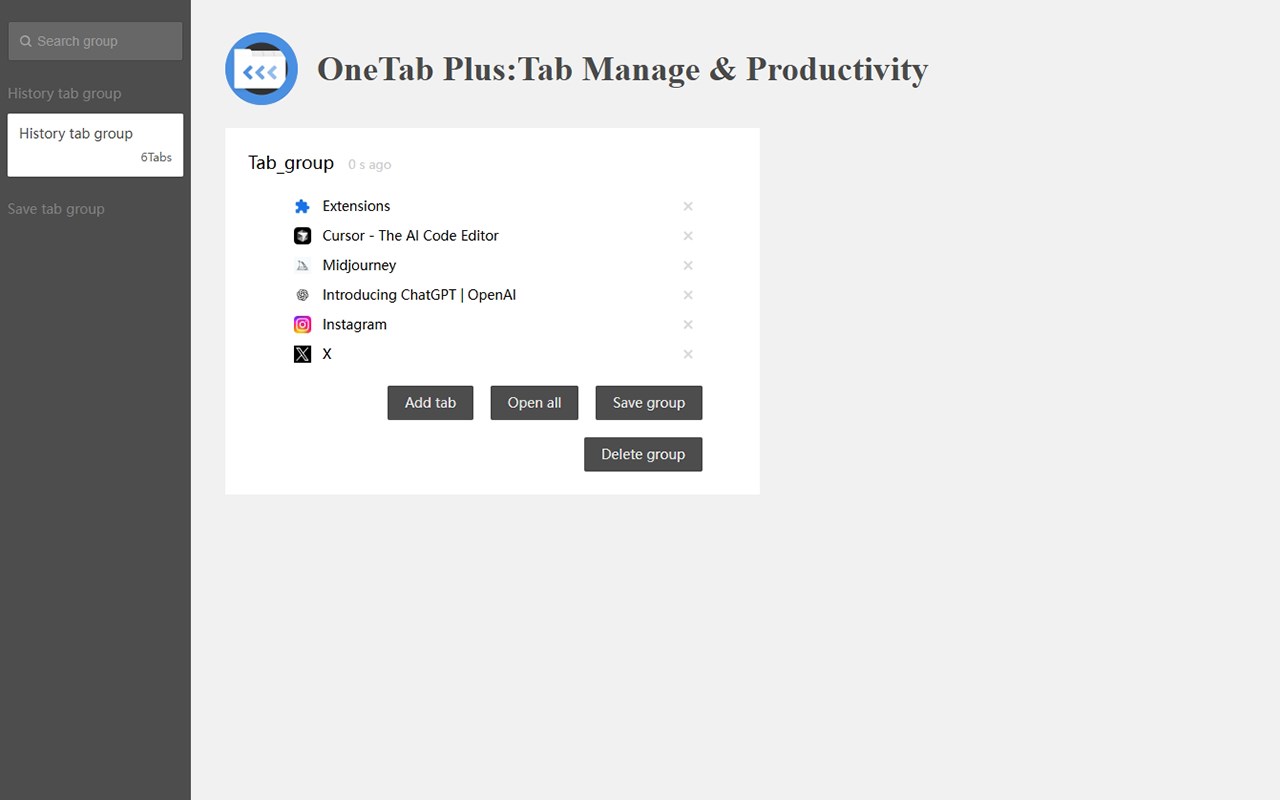Remove the Instagram tab from group
Image resolution: width=1280 pixels, height=800 pixels.
coord(688,324)
